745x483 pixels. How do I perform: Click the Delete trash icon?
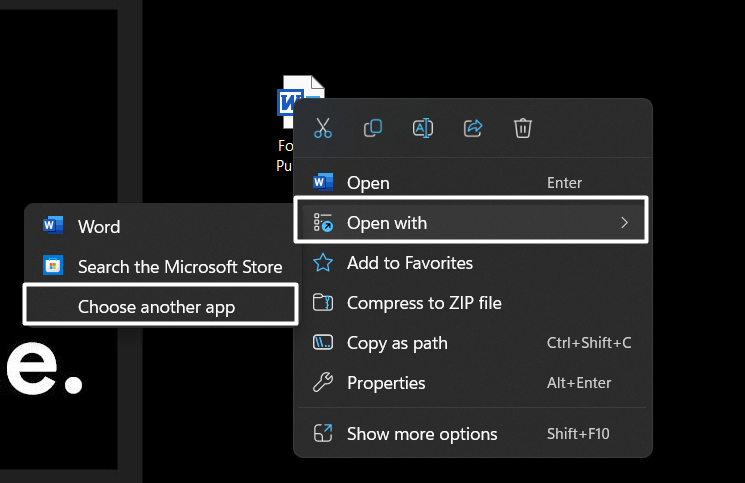[x=523, y=128]
